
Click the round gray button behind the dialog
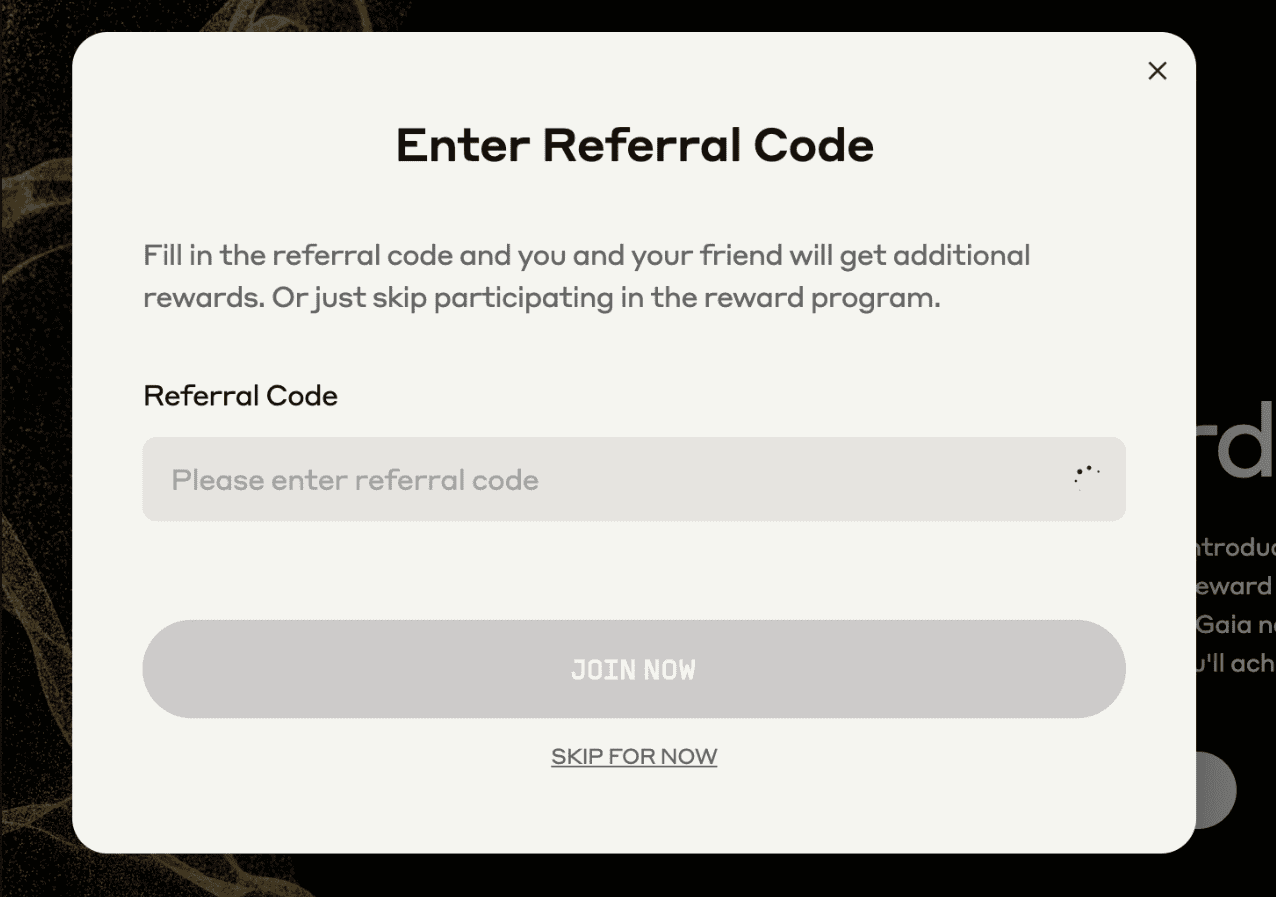pyautogui.click(x=1218, y=790)
